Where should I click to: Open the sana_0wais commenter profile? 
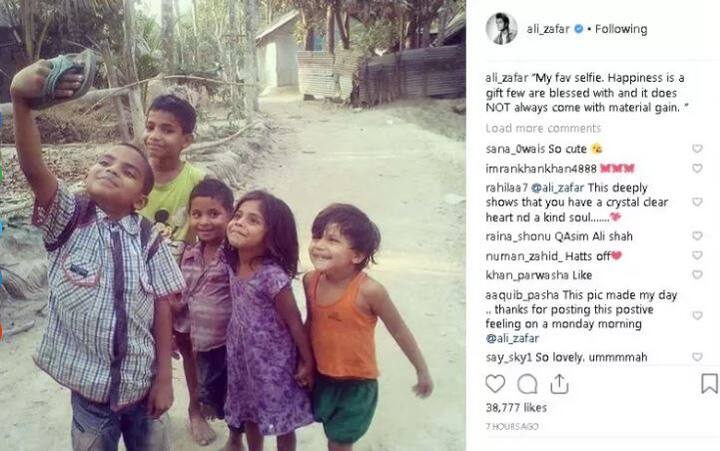pos(515,149)
